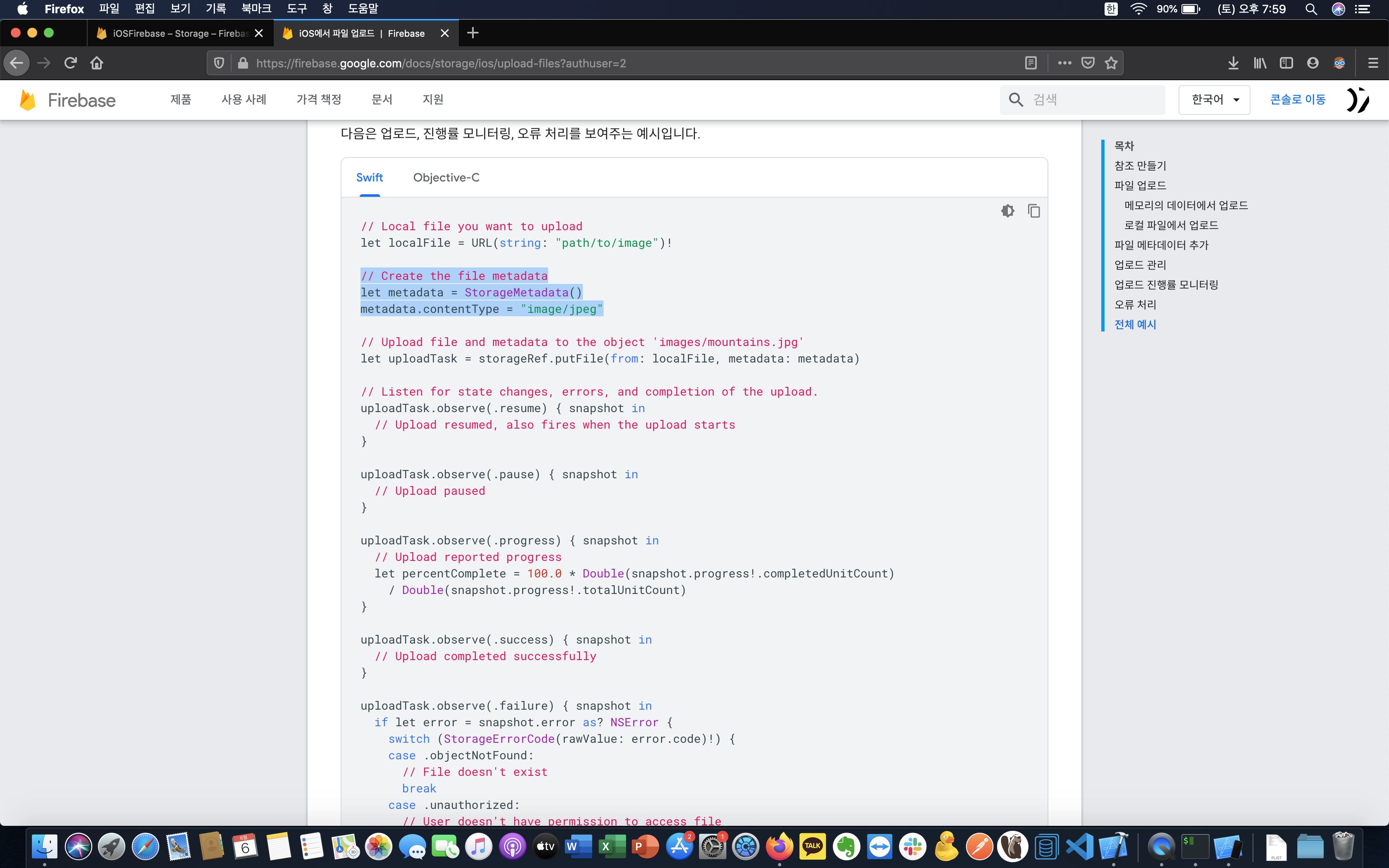Expand the 한국어 language dropdown
This screenshot has height=868, width=1389.
point(1214,99)
